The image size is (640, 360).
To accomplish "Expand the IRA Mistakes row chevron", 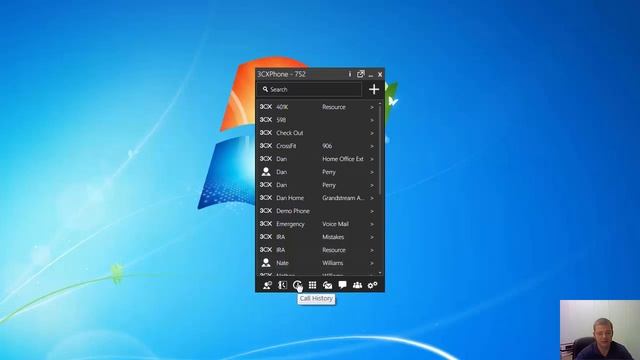I will [x=372, y=237].
